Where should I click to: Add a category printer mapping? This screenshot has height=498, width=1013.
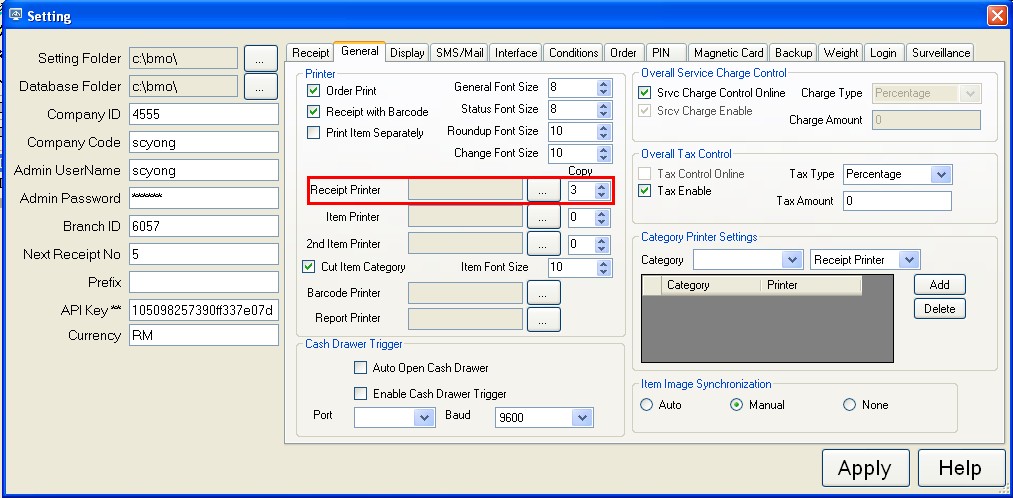pos(939,284)
